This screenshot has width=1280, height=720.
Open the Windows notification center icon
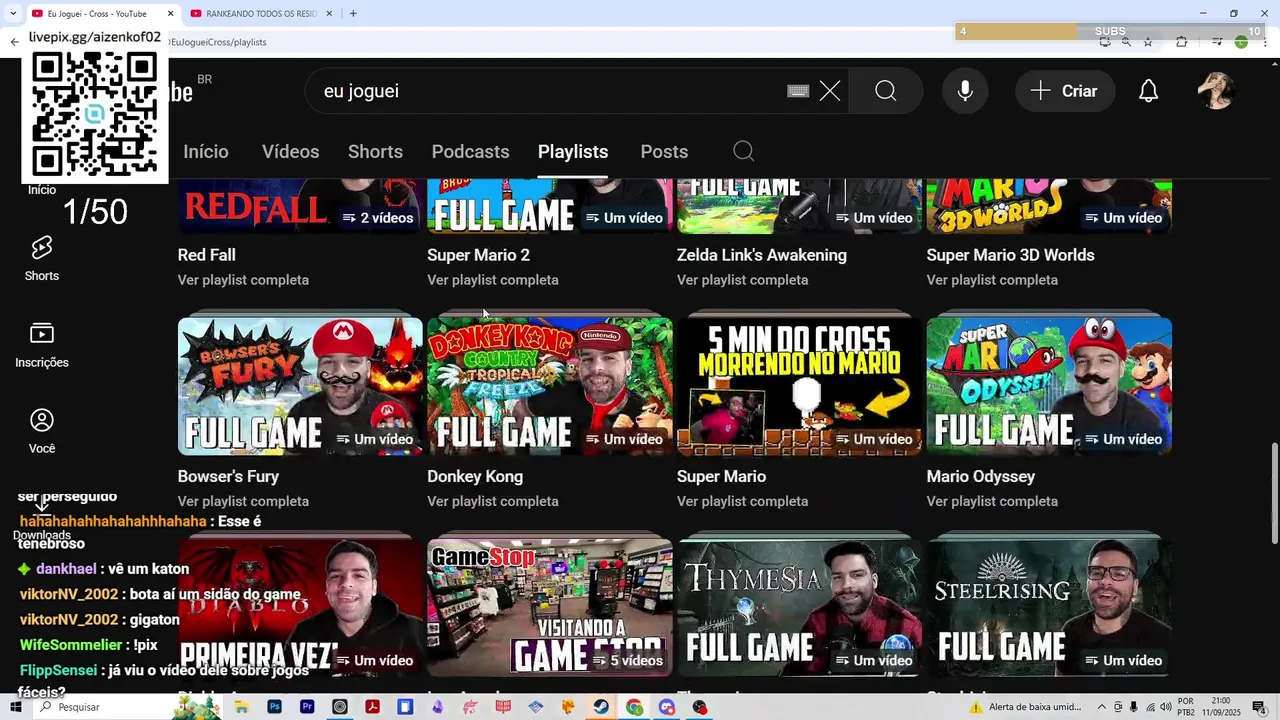point(1259,707)
